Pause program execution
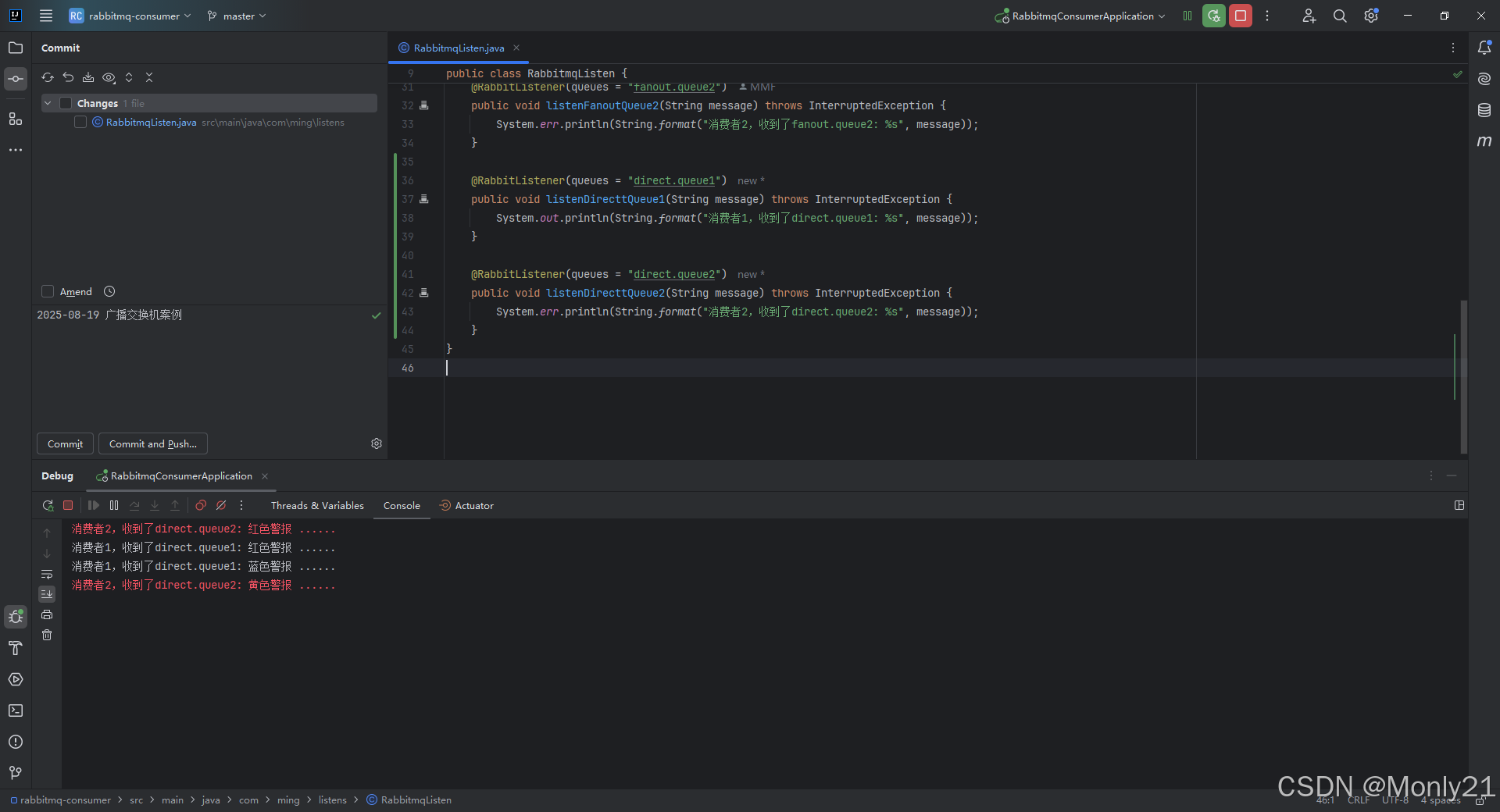Viewport: 1500px width, 812px height. pos(114,505)
